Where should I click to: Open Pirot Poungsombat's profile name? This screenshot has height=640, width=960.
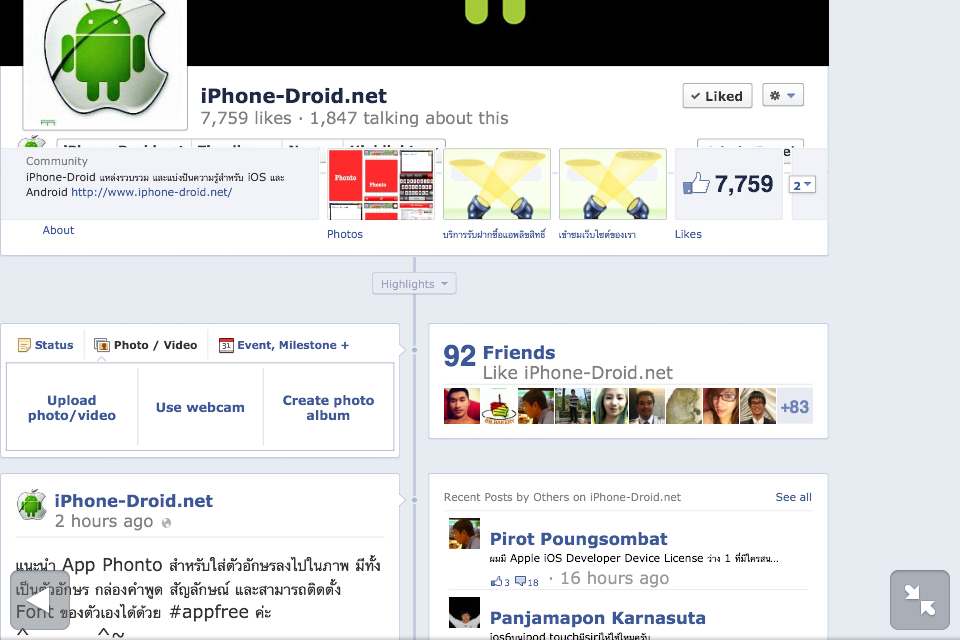coord(579,539)
